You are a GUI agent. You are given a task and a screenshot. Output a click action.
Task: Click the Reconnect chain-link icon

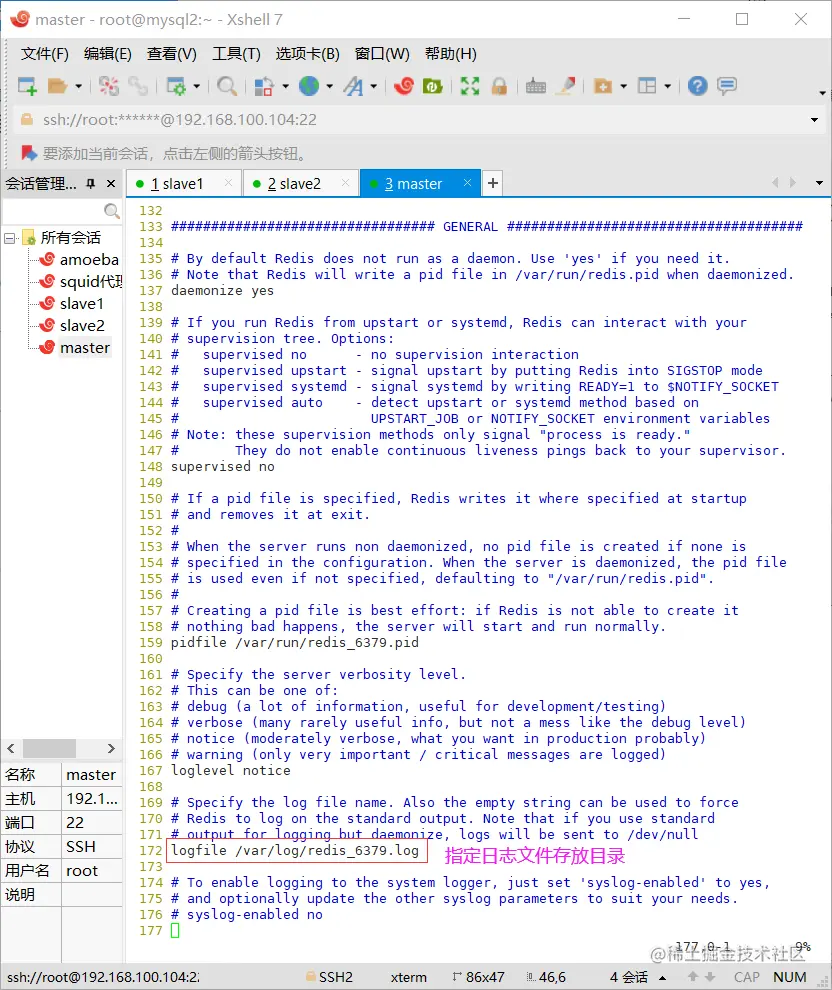(138, 85)
